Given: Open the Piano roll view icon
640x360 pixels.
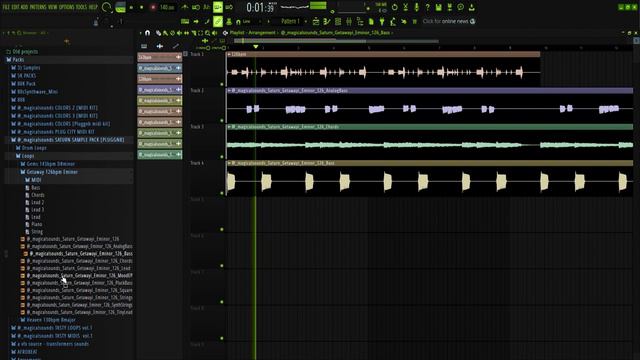Looking at the screenshot, I should click(327, 21).
